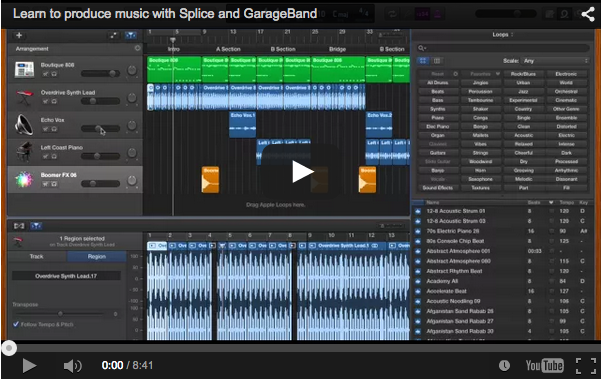Select the Boomer FX 06 track icon
602x379 pixels.
click(24, 179)
